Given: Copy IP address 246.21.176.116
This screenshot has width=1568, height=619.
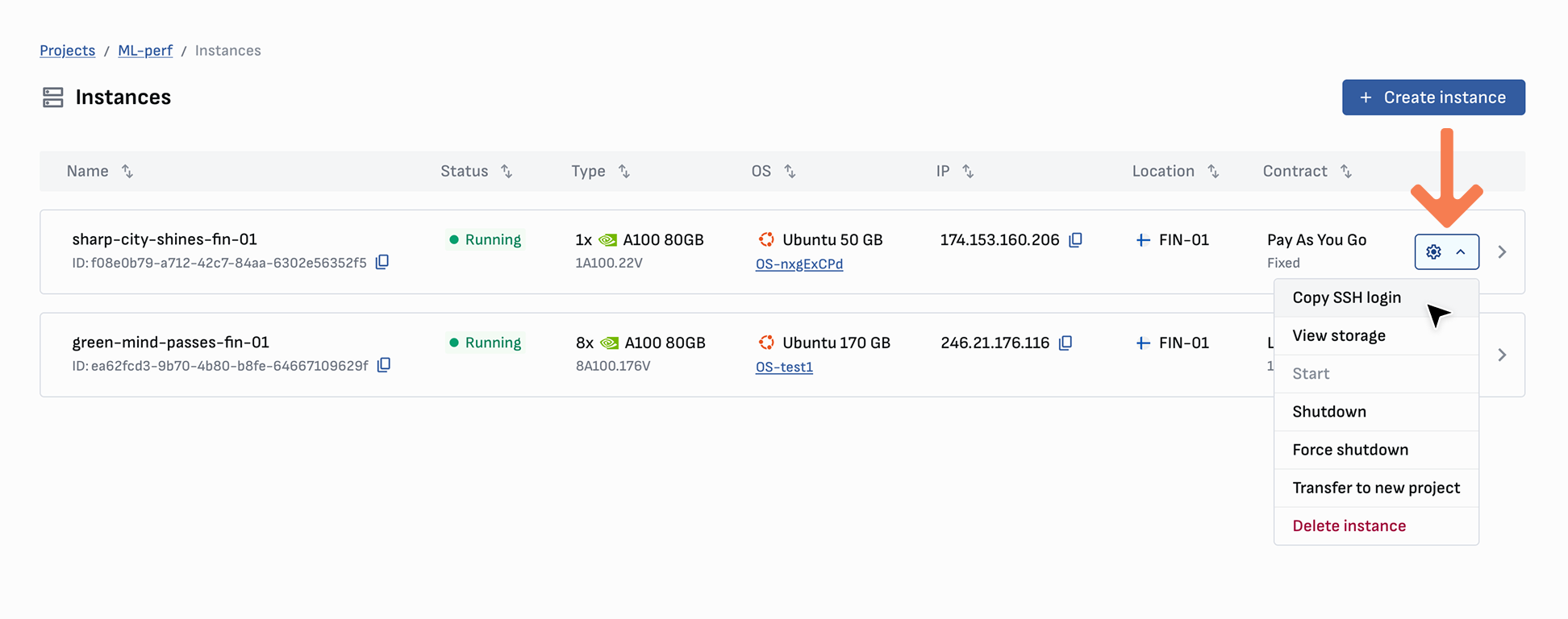Looking at the screenshot, I should tap(1065, 343).
